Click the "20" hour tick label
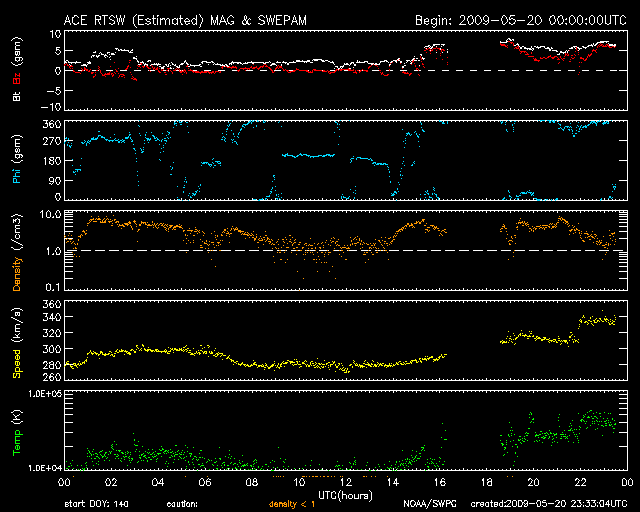 [x=533, y=483]
